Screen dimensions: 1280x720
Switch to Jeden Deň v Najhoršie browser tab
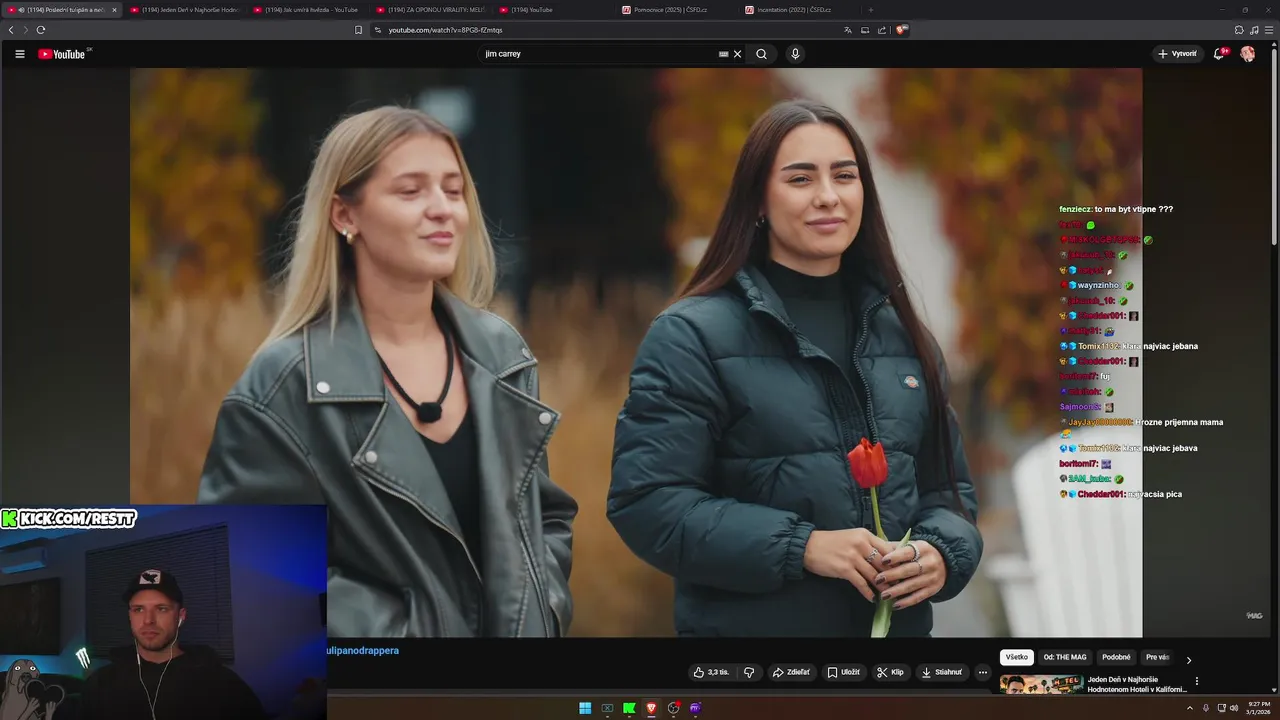[184, 10]
